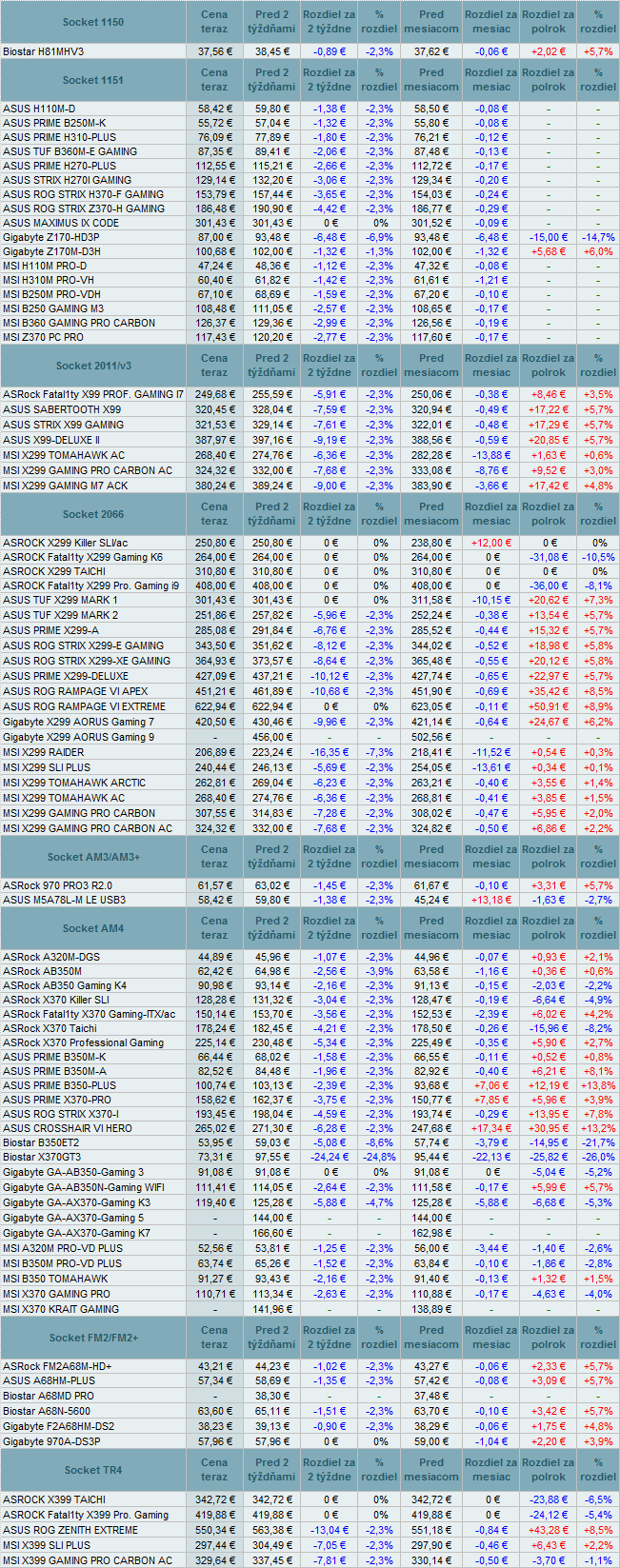This screenshot has width=620, height=1568.
Task: Click Gigabyte Z170-HD3P half-year percent -14,7%
Action: [598, 237]
